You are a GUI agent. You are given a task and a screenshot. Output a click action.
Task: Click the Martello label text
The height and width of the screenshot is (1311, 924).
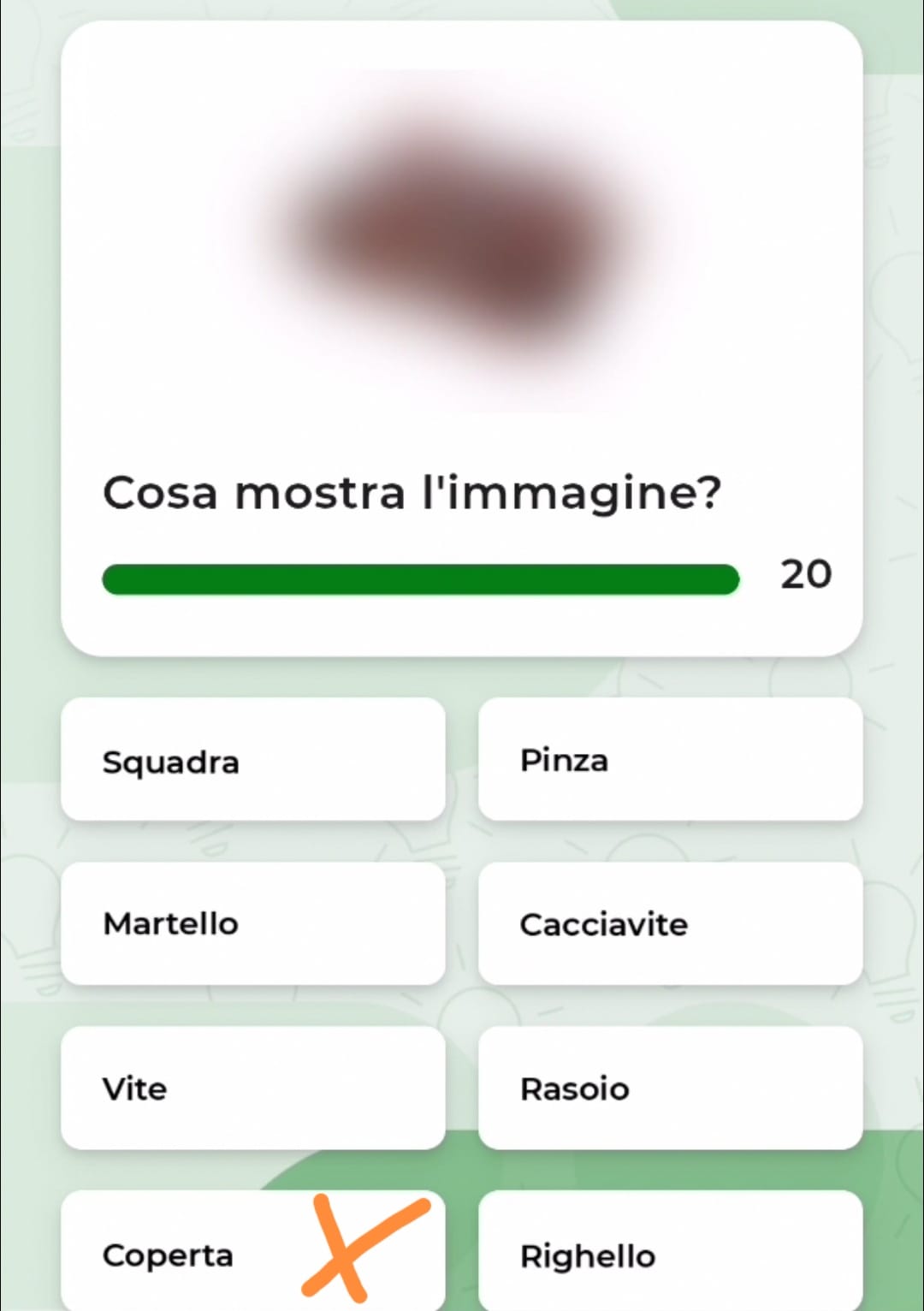pyautogui.click(x=170, y=924)
